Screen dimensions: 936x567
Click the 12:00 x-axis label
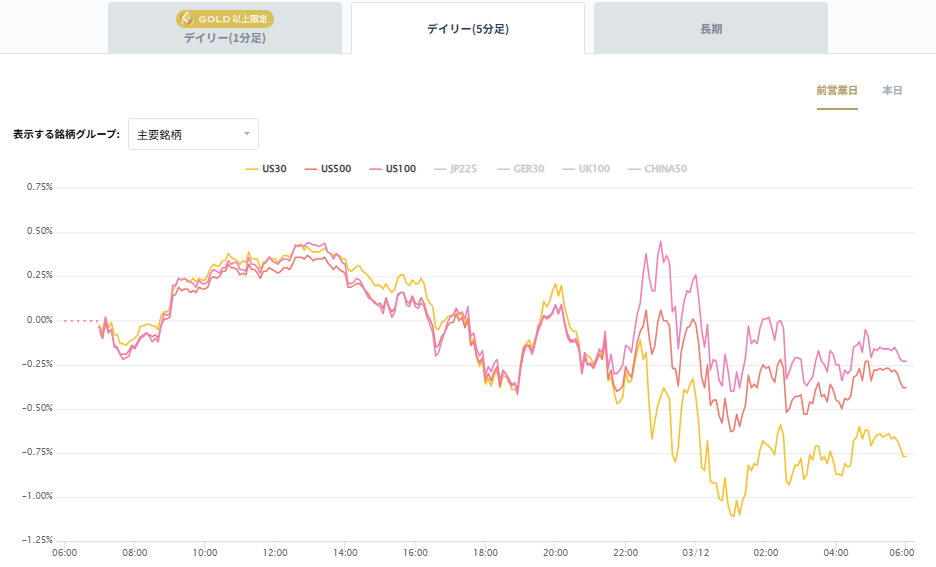pyautogui.click(x=275, y=553)
